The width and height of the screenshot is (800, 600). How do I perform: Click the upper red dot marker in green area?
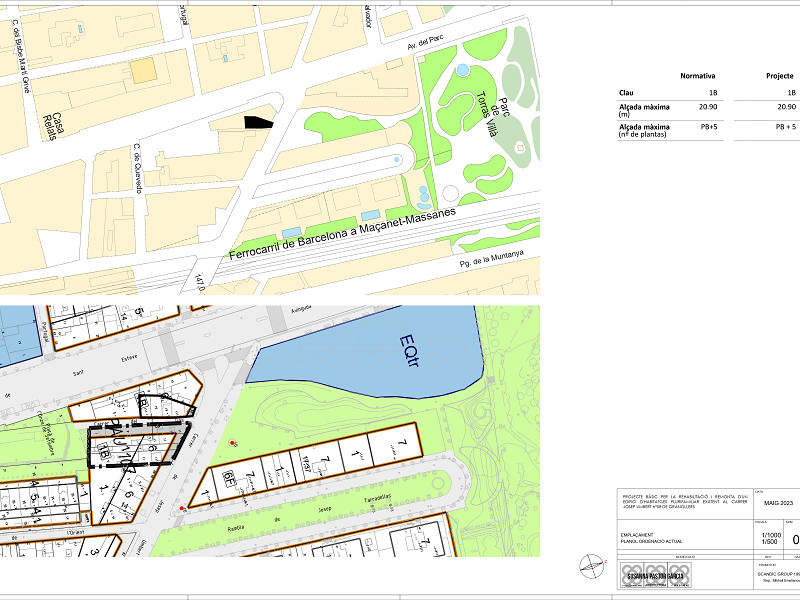(x=234, y=443)
